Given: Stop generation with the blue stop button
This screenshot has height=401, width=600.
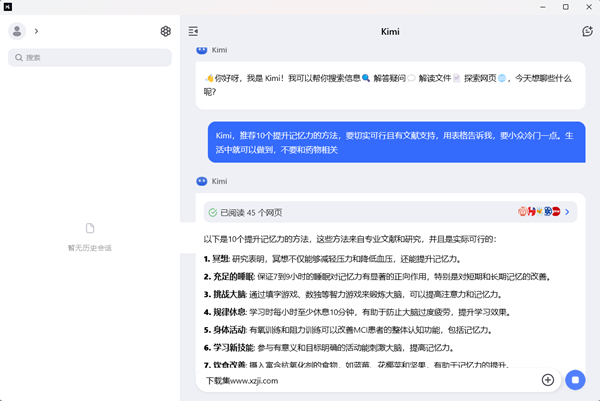Looking at the screenshot, I should [575, 380].
